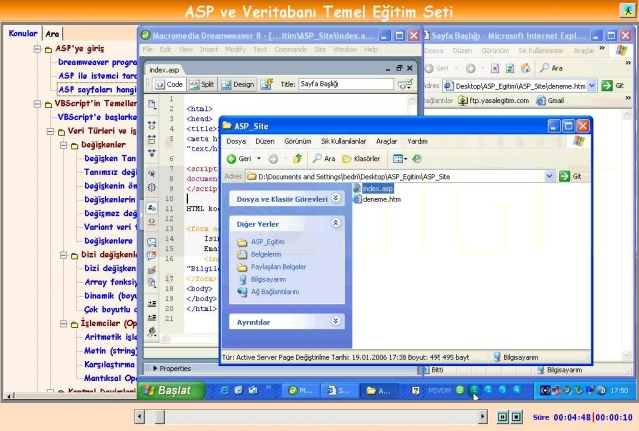Screen dimensions: 639x431
Task: Collapse the Dizi değişkenler tree node
Action: [64, 255]
